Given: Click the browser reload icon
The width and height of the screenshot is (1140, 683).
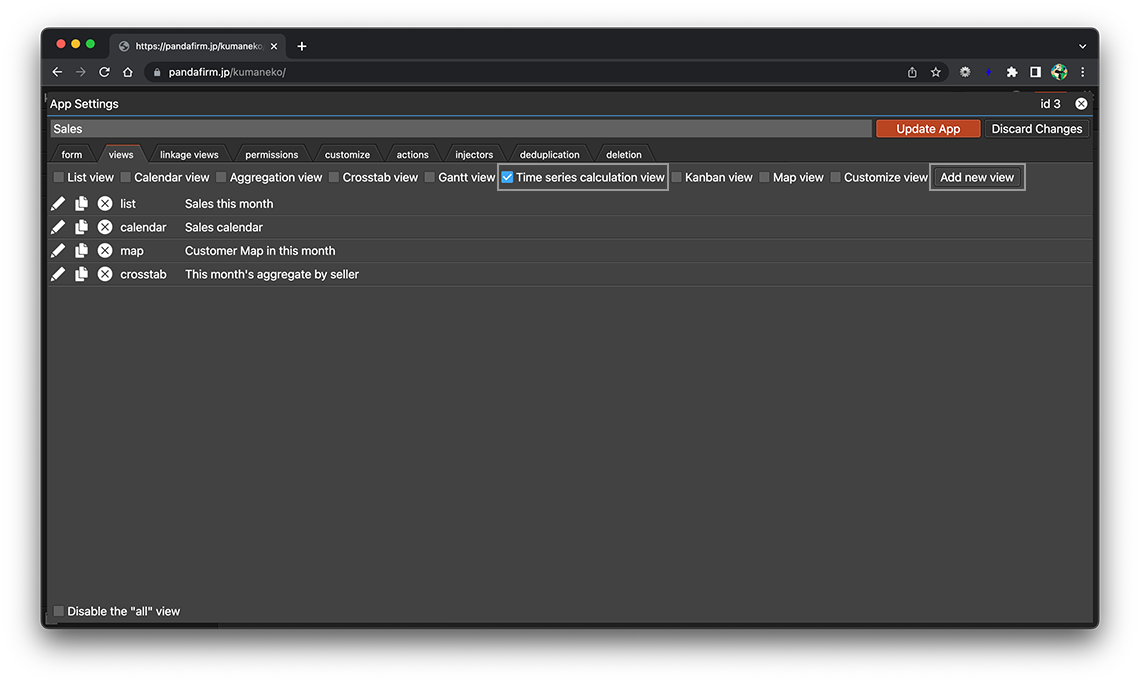Looking at the screenshot, I should [x=104, y=72].
